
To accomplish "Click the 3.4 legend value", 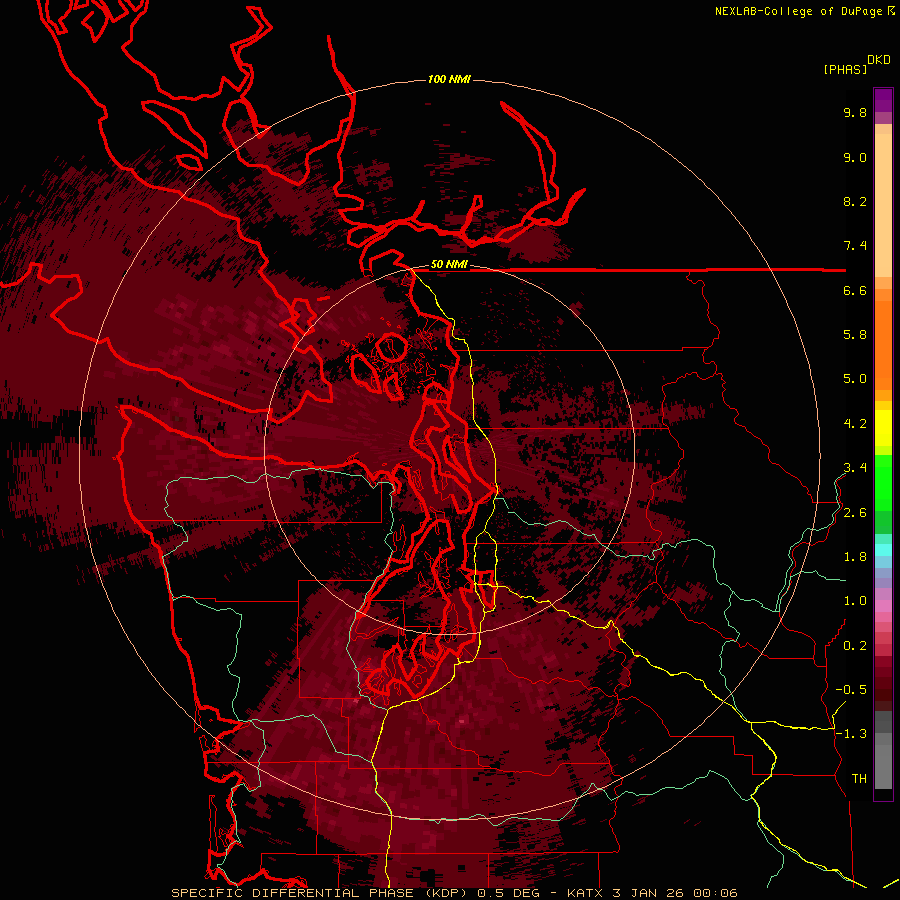I will click(x=855, y=468).
